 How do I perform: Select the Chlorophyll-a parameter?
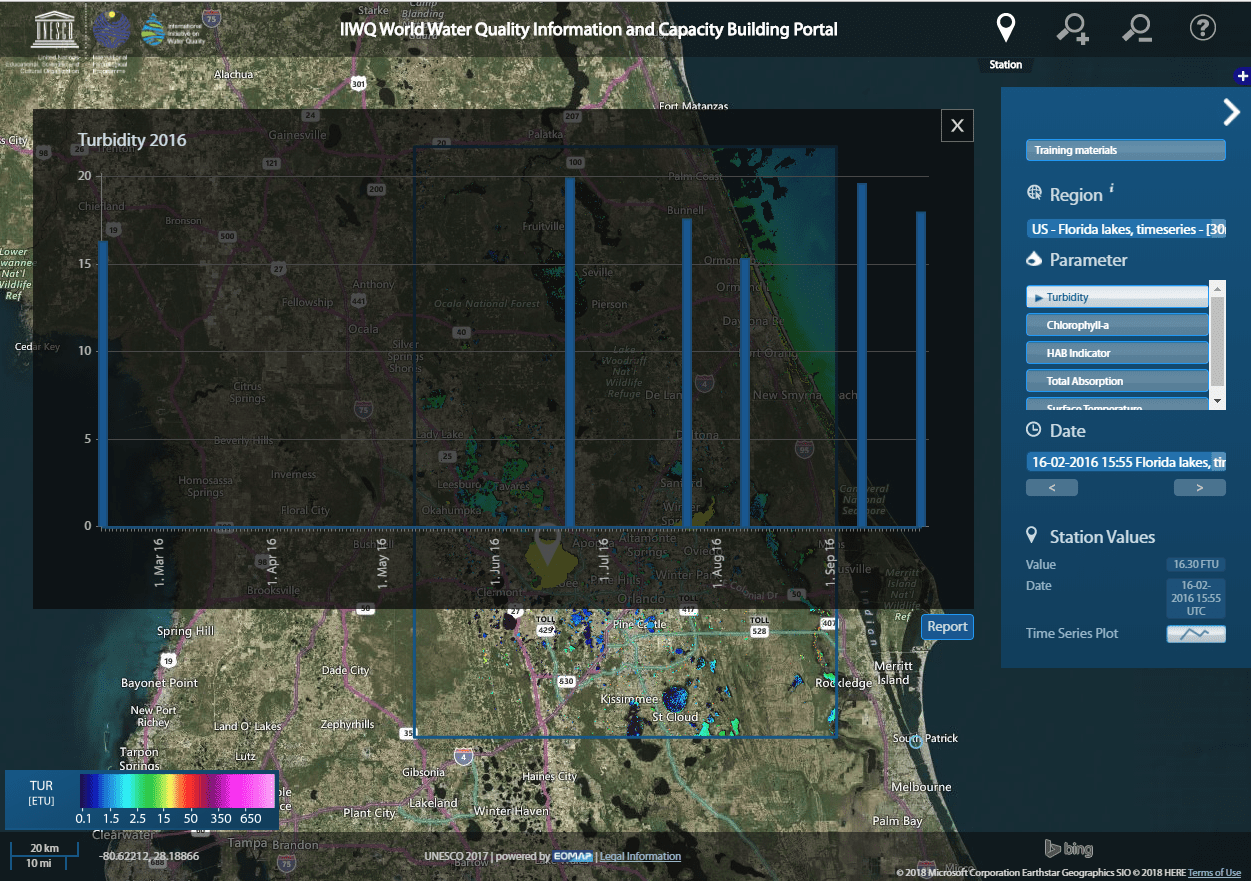[x=1117, y=325]
